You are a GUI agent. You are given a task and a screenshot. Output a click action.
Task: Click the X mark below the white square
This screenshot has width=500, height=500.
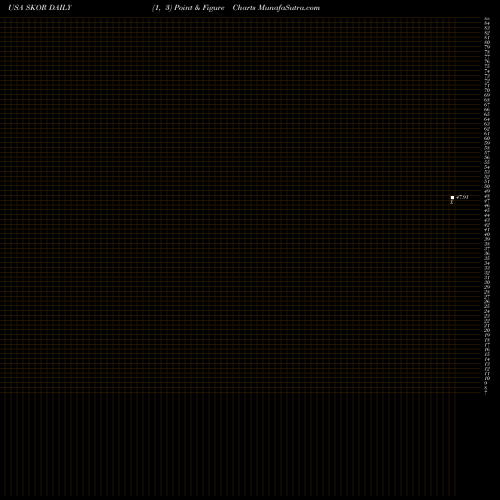(452, 202)
